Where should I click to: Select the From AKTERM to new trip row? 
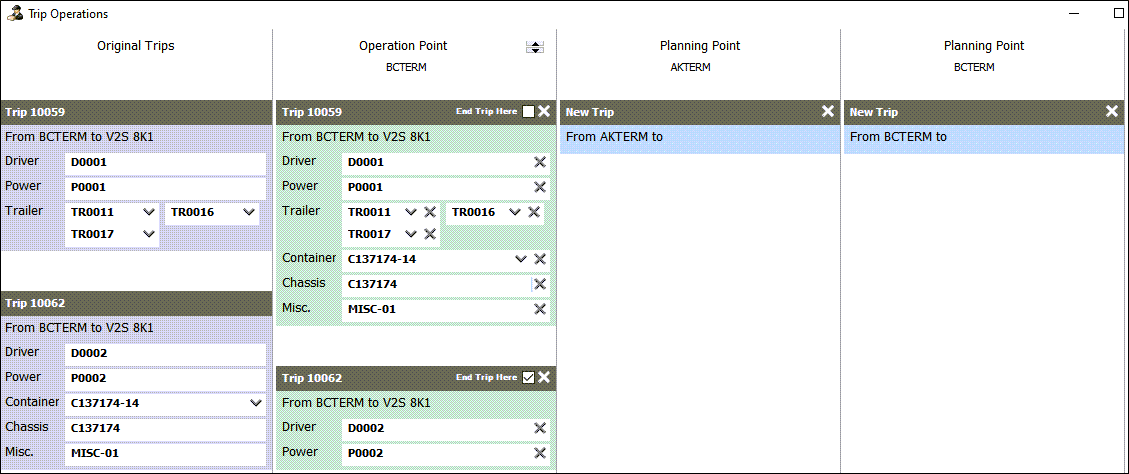[x=698, y=137]
